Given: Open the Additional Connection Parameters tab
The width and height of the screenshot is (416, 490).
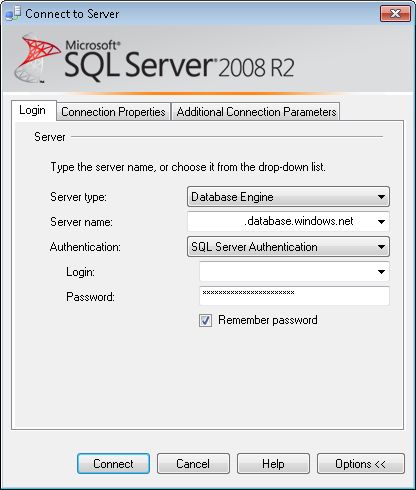Looking at the screenshot, I should [x=256, y=112].
